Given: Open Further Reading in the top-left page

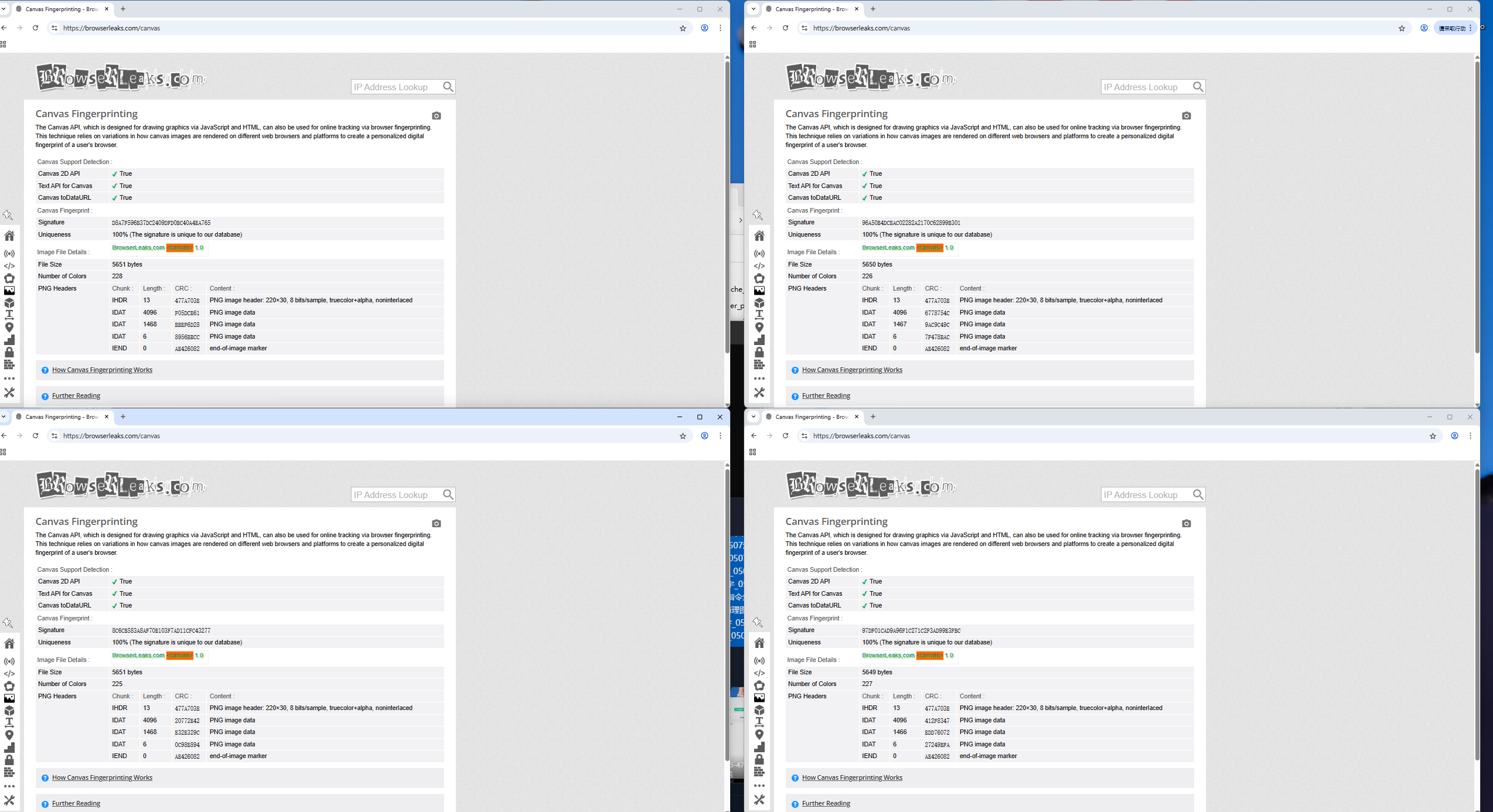Looking at the screenshot, I should (x=76, y=395).
